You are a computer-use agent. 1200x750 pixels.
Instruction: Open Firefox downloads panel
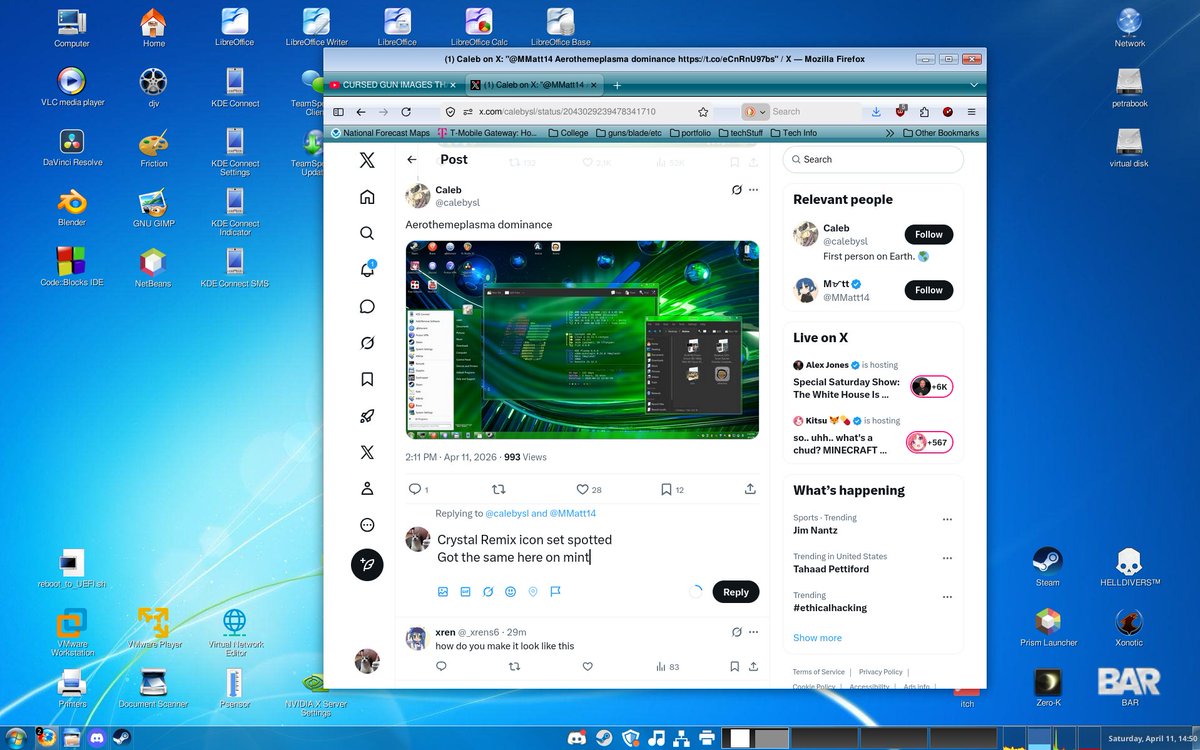click(x=876, y=112)
